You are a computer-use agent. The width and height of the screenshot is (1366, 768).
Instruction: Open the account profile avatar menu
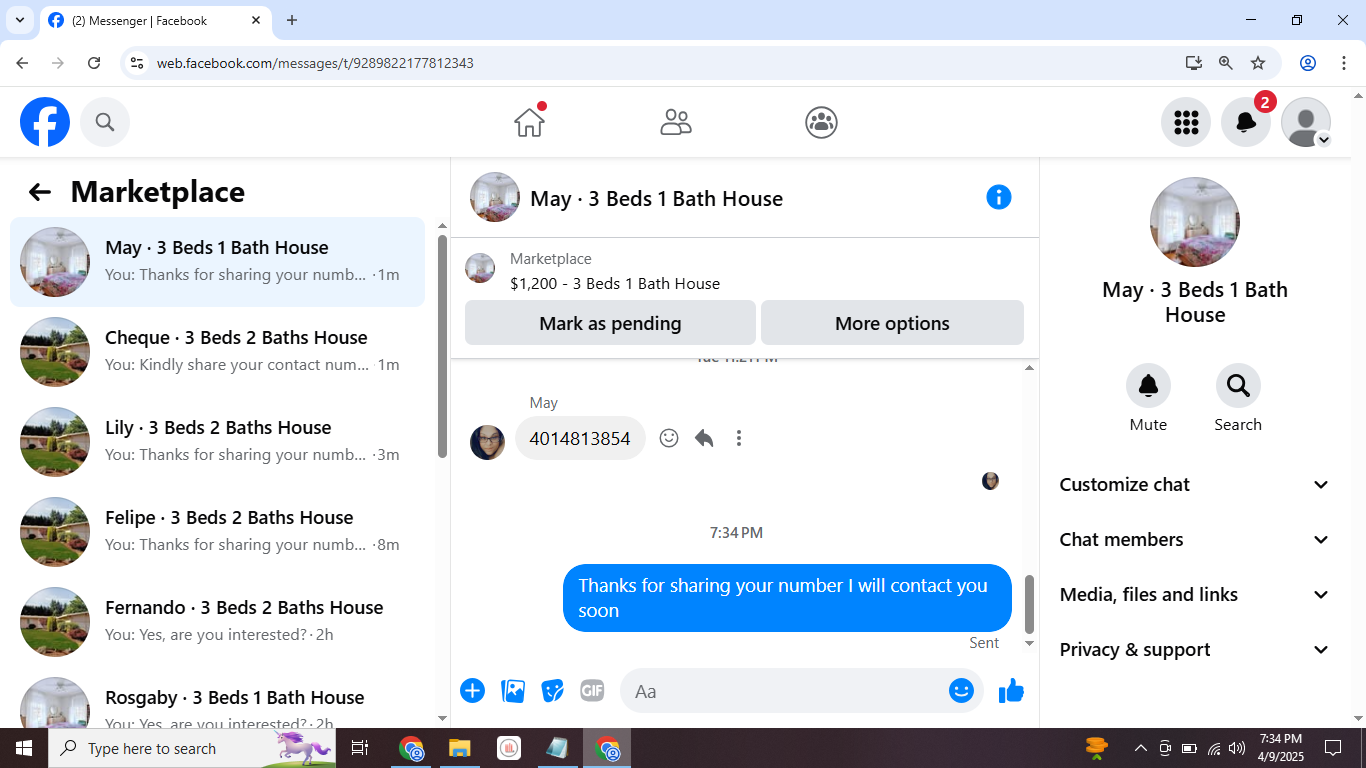click(x=1306, y=122)
